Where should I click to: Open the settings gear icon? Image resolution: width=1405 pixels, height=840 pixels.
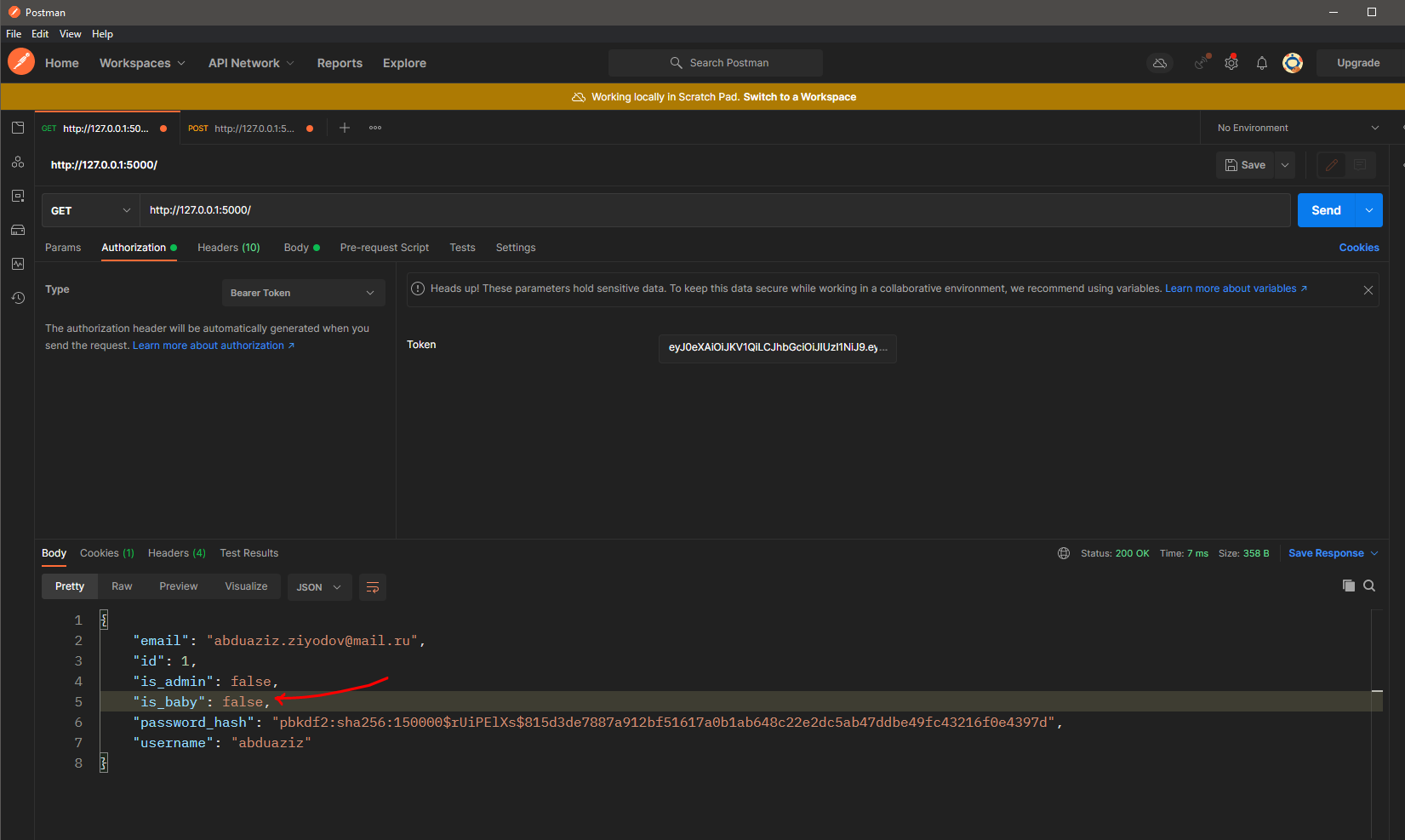[x=1231, y=63]
